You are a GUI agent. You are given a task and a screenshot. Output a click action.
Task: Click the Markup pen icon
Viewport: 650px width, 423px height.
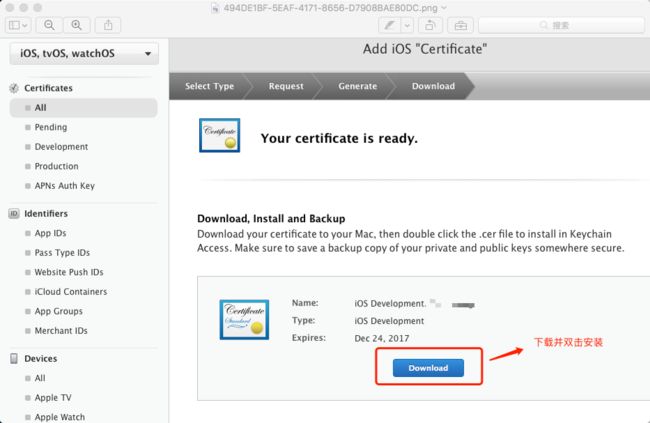[x=389, y=25]
